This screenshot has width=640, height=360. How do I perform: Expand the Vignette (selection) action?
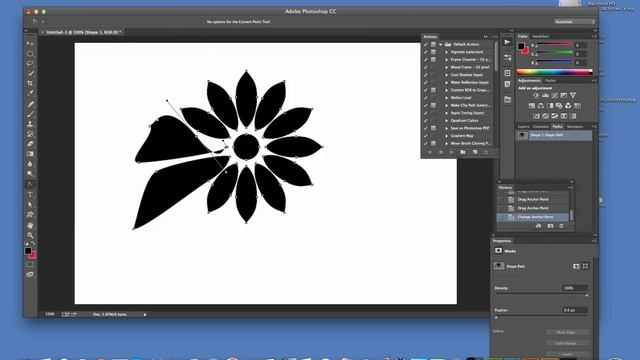pyautogui.click(x=447, y=52)
